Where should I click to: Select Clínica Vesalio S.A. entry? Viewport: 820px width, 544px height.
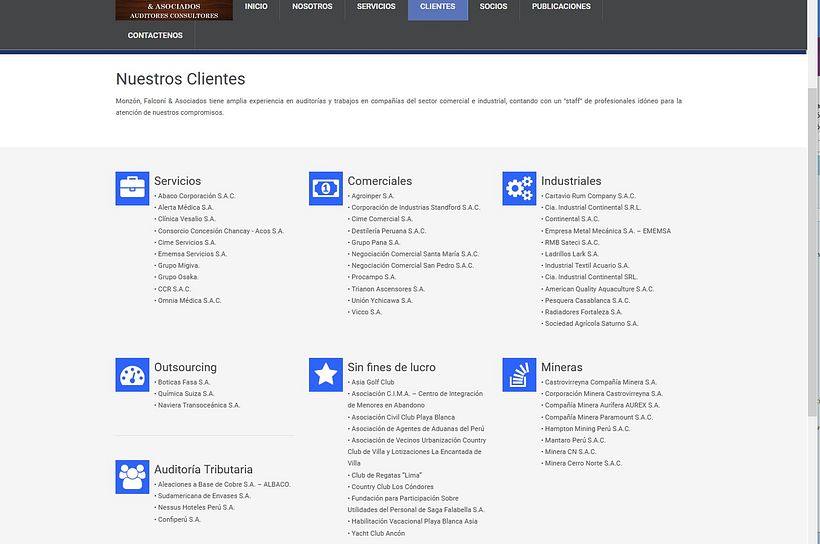186,219
